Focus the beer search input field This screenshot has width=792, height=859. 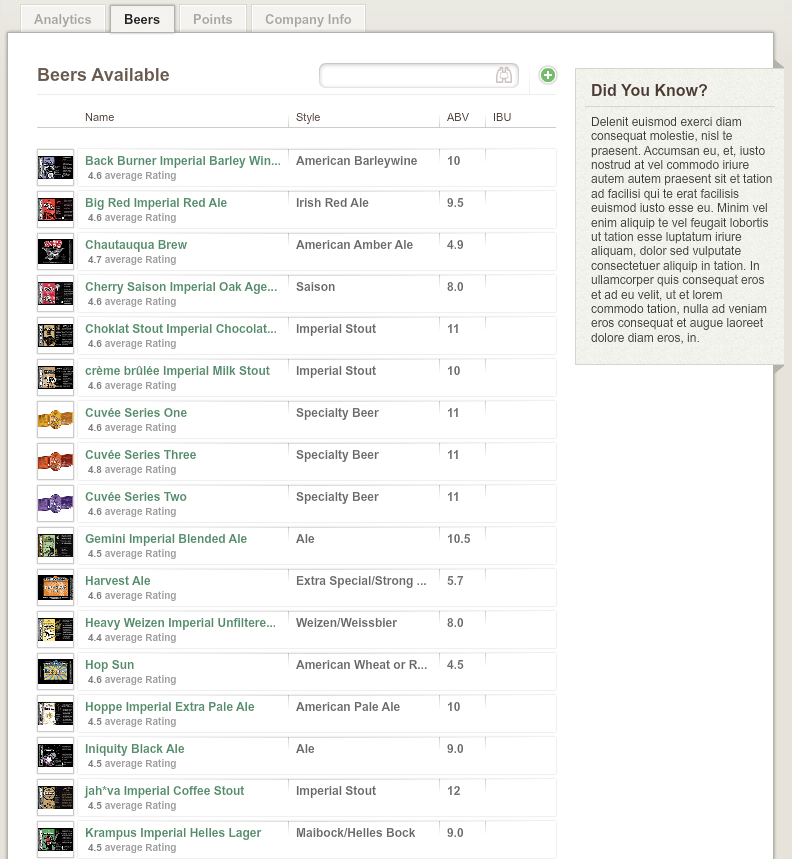[418, 76]
